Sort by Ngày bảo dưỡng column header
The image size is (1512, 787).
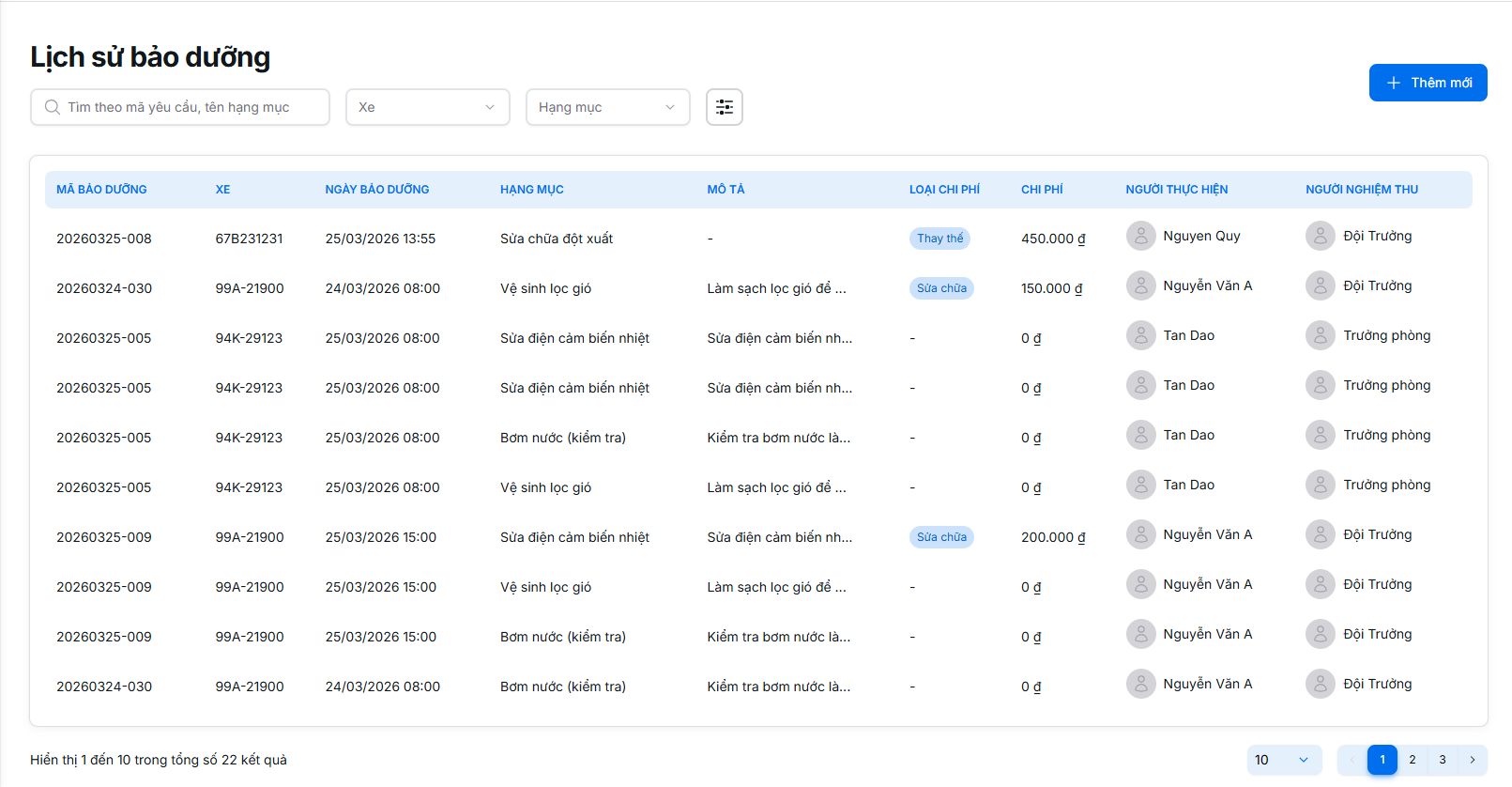pyautogui.click(x=377, y=190)
